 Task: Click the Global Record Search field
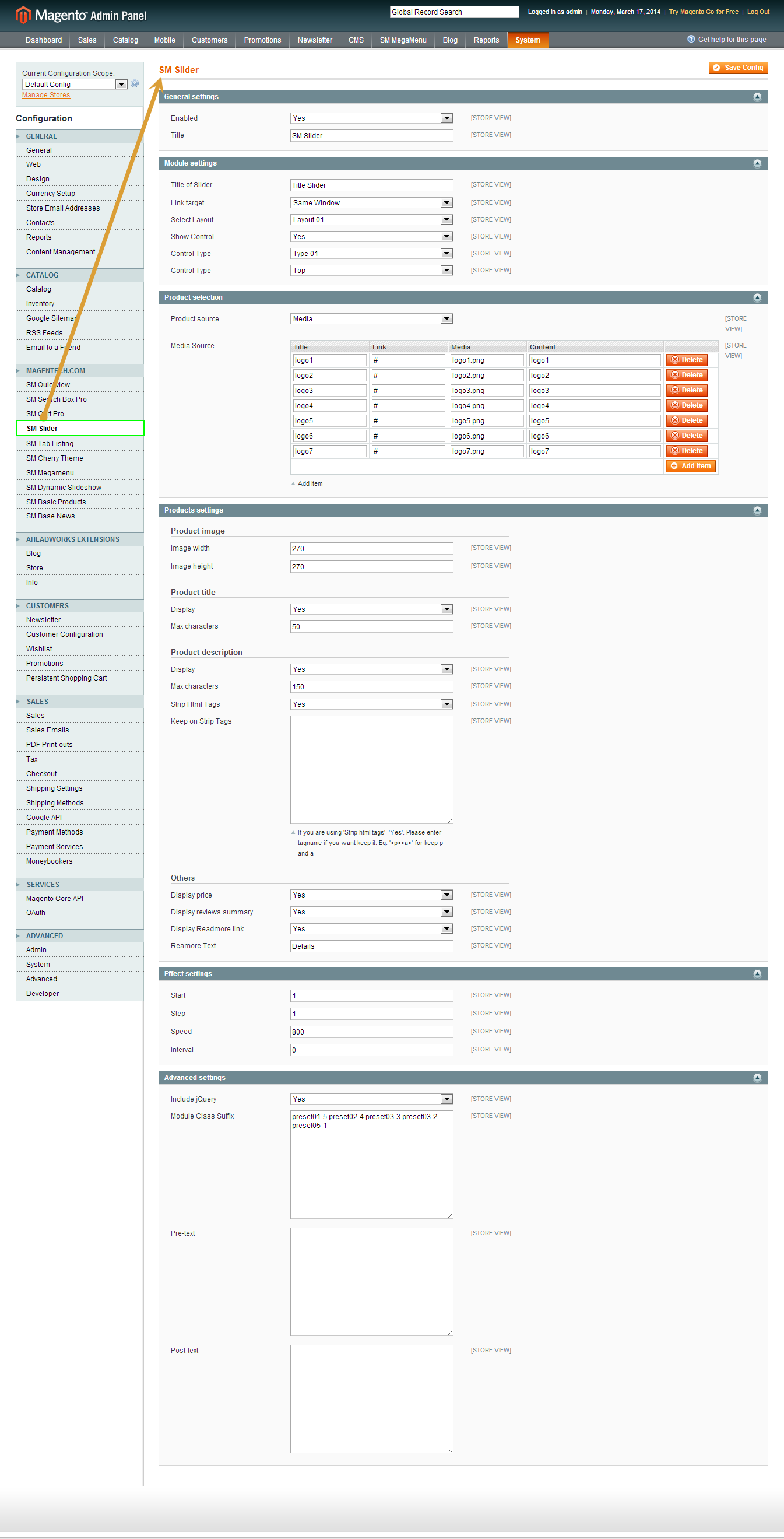(x=455, y=12)
